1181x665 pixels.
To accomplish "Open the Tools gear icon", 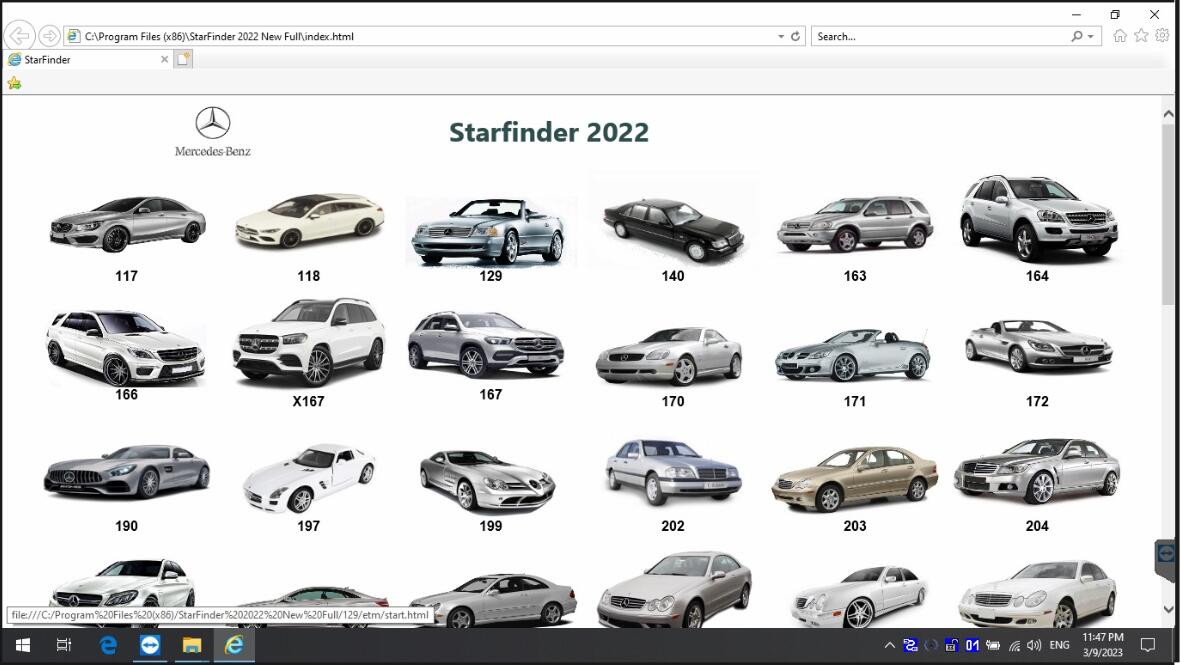I will tap(1162, 35).
